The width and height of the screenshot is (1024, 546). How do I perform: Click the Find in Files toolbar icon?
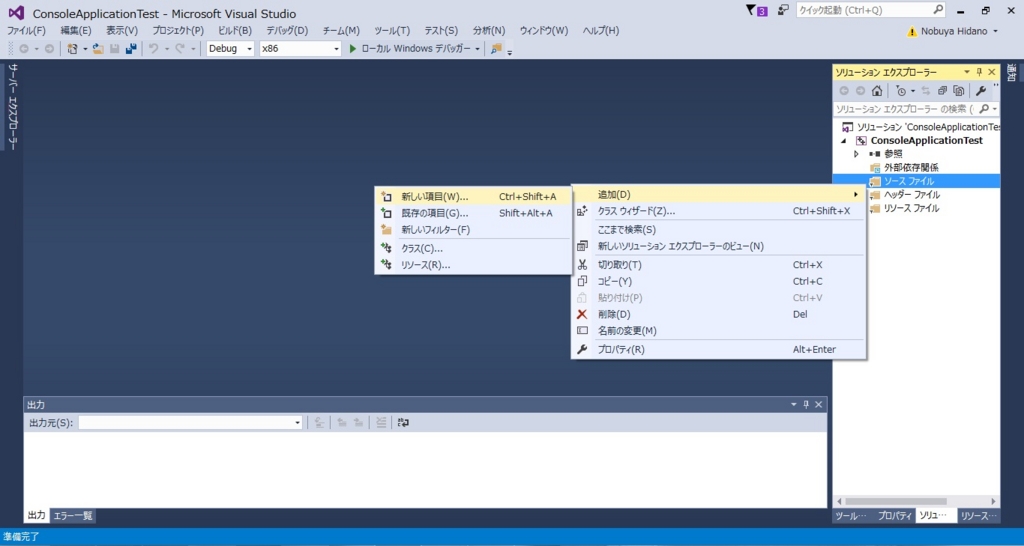point(496,49)
